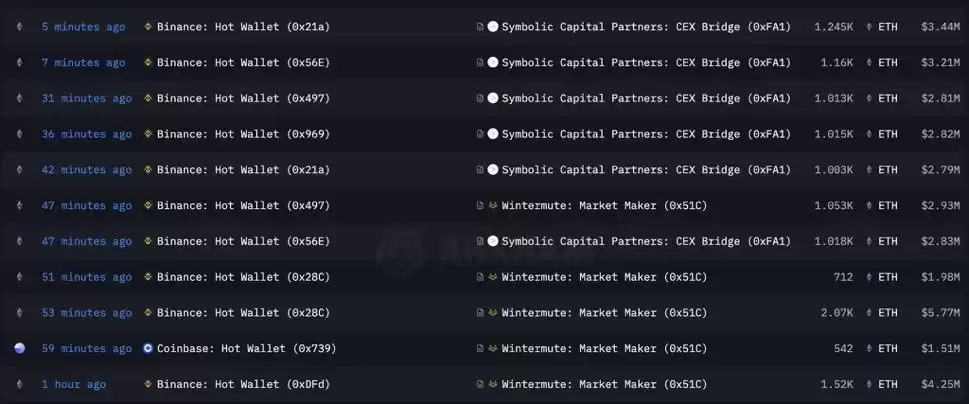Click Base chain icon on 59 minutes ago row
The image size is (969, 404).
tap(20, 348)
